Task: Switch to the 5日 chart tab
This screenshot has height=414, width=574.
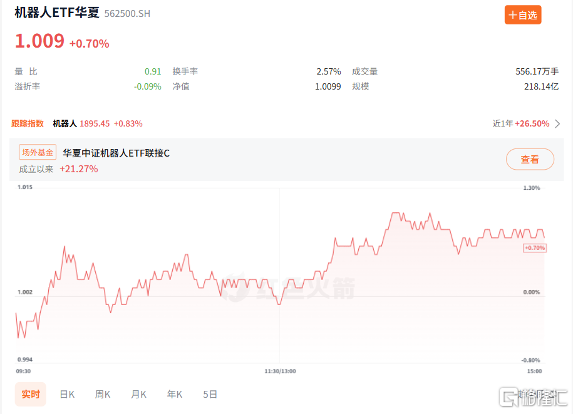Action: pos(210,394)
